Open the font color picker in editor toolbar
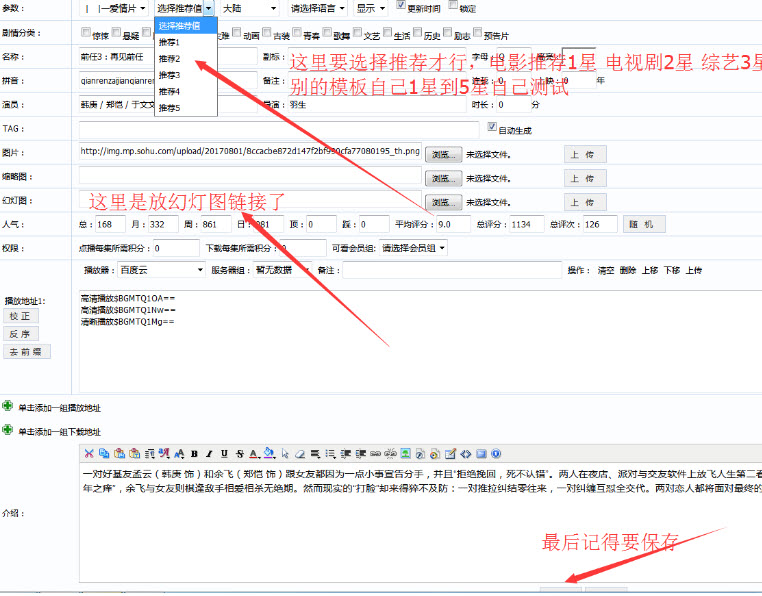 point(254,454)
